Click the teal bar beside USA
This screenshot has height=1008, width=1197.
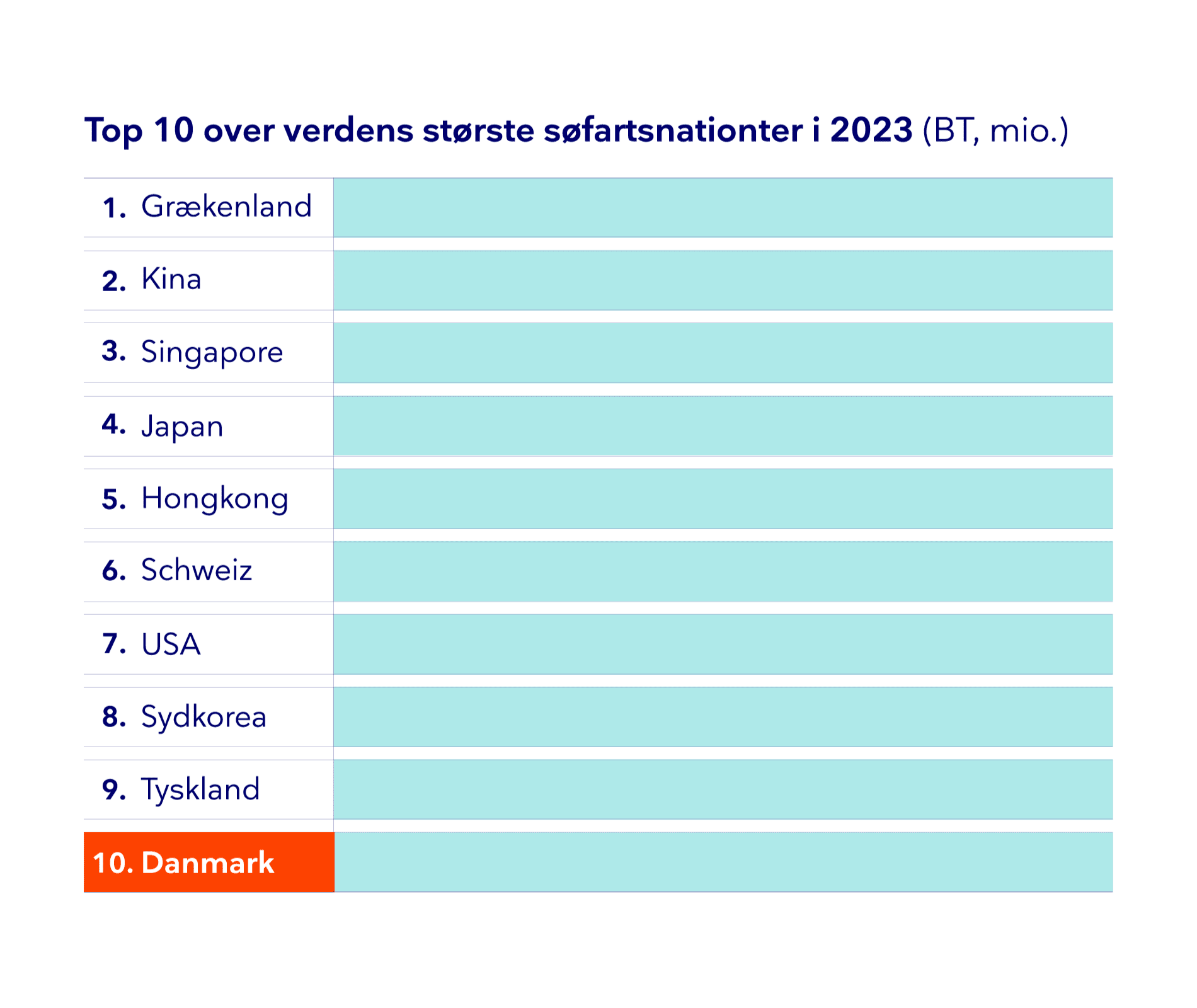[x=723, y=644]
